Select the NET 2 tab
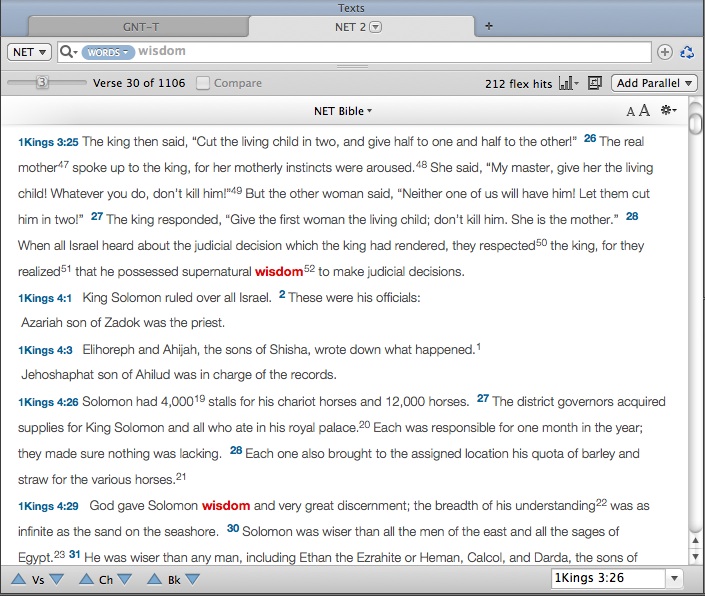Viewport: 705px width, 596px height. [x=357, y=27]
